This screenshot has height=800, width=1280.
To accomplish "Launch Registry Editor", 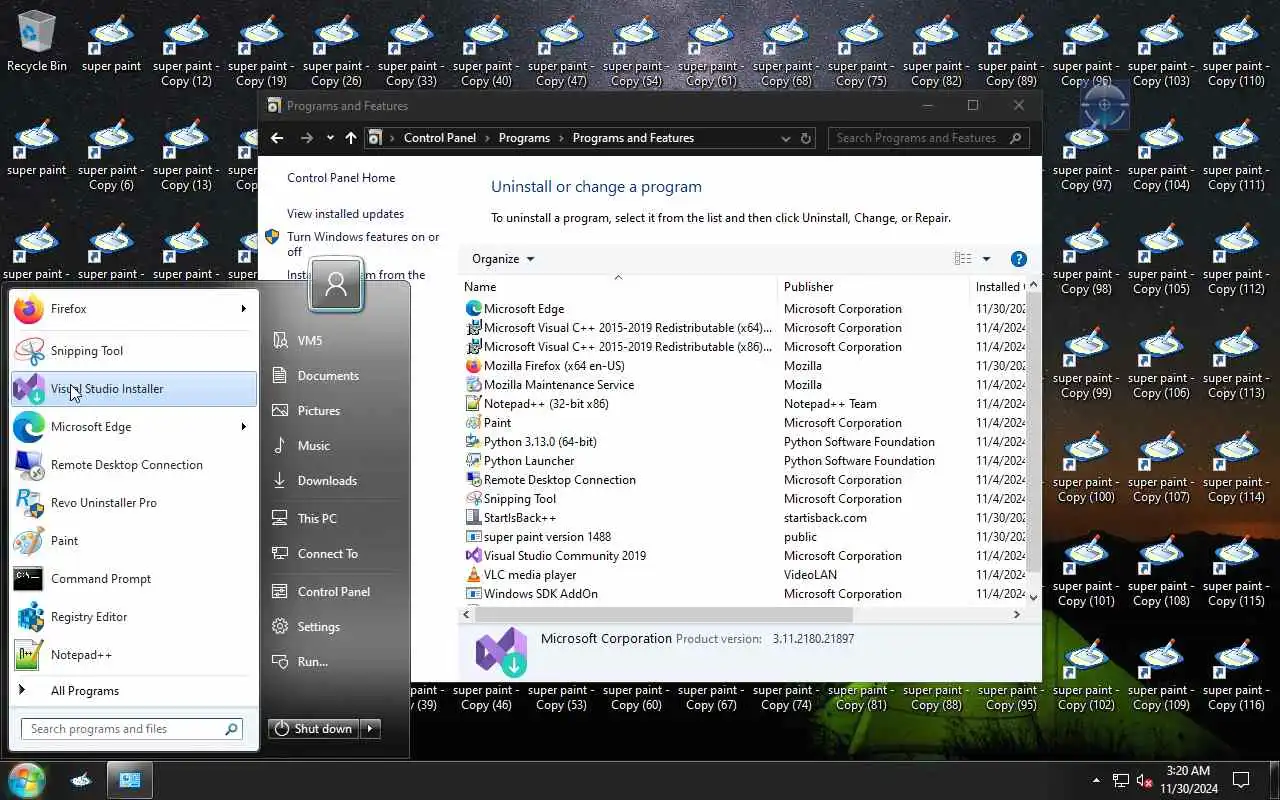I will click(134, 617).
